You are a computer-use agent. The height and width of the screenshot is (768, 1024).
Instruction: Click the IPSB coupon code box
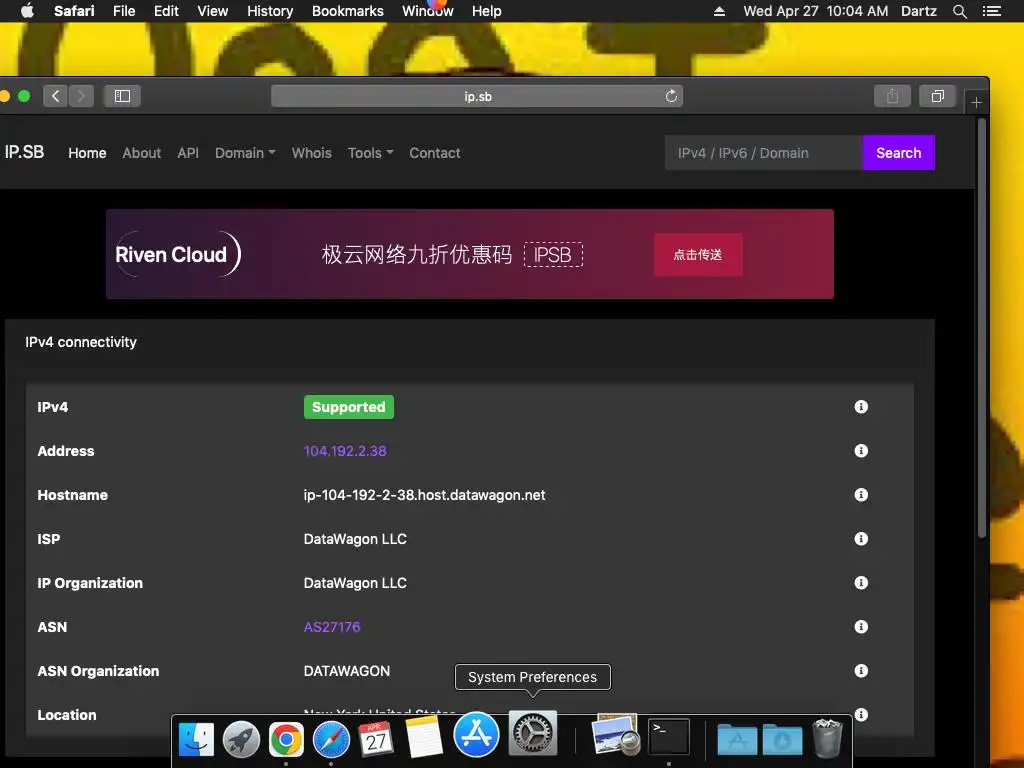(x=553, y=255)
